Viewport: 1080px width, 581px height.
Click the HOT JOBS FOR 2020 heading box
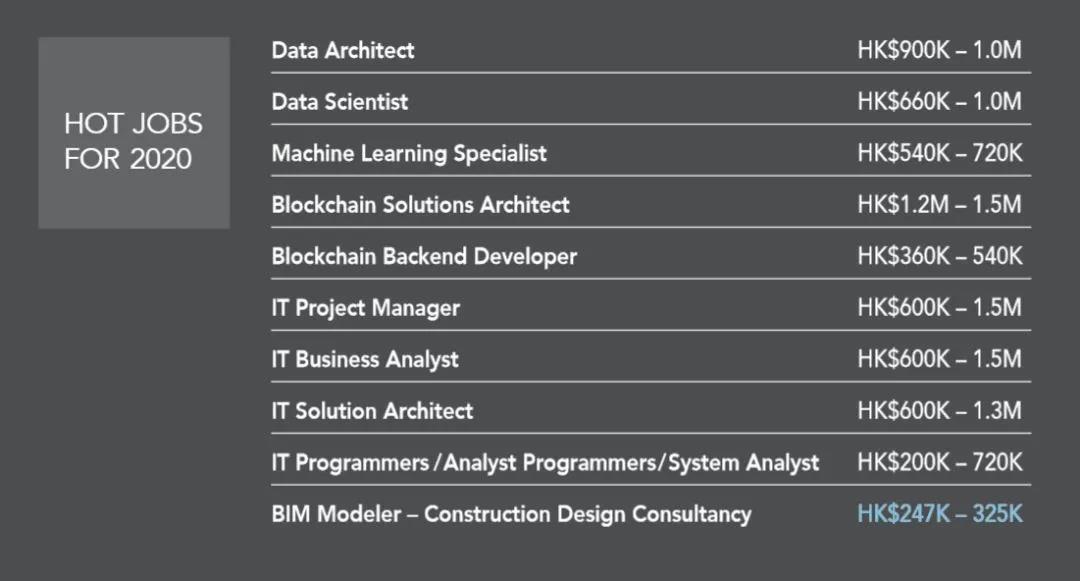133,133
